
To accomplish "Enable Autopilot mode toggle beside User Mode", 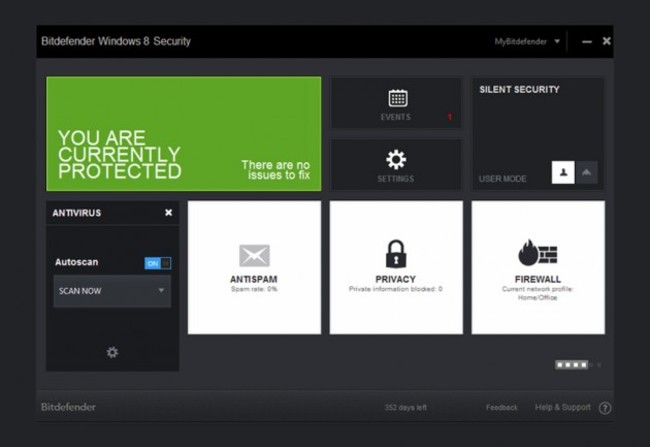I will click(x=587, y=173).
